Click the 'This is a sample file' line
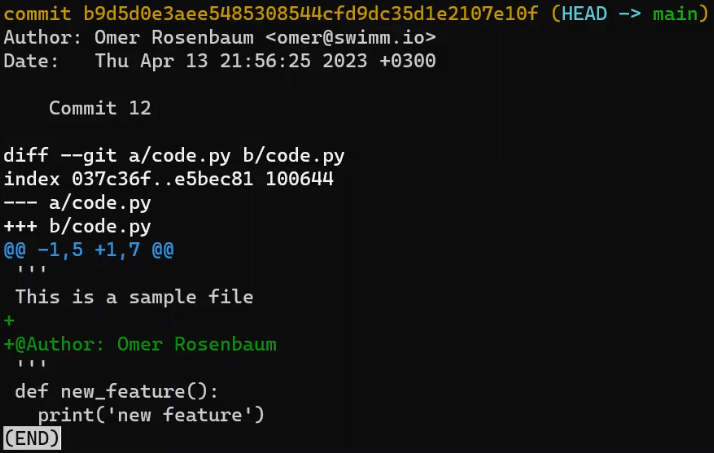The width and height of the screenshot is (714, 453). (134, 297)
